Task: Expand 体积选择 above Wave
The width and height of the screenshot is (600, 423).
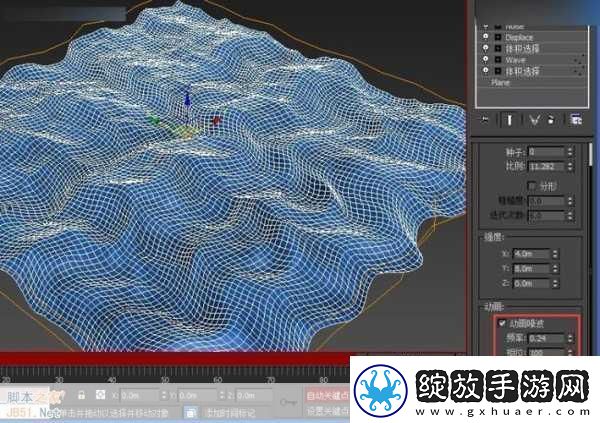Action: tap(498, 48)
